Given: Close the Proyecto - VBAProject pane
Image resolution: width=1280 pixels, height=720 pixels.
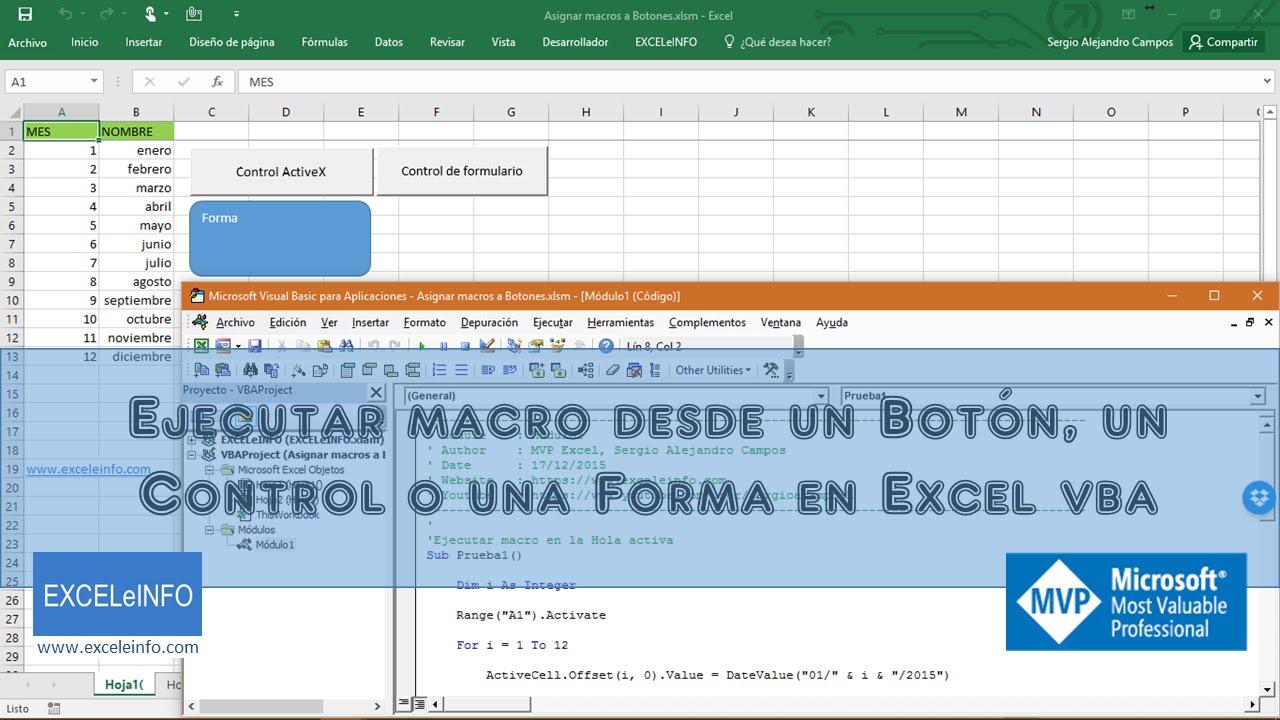Looking at the screenshot, I should pyautogui.click(x=376, y=392).
